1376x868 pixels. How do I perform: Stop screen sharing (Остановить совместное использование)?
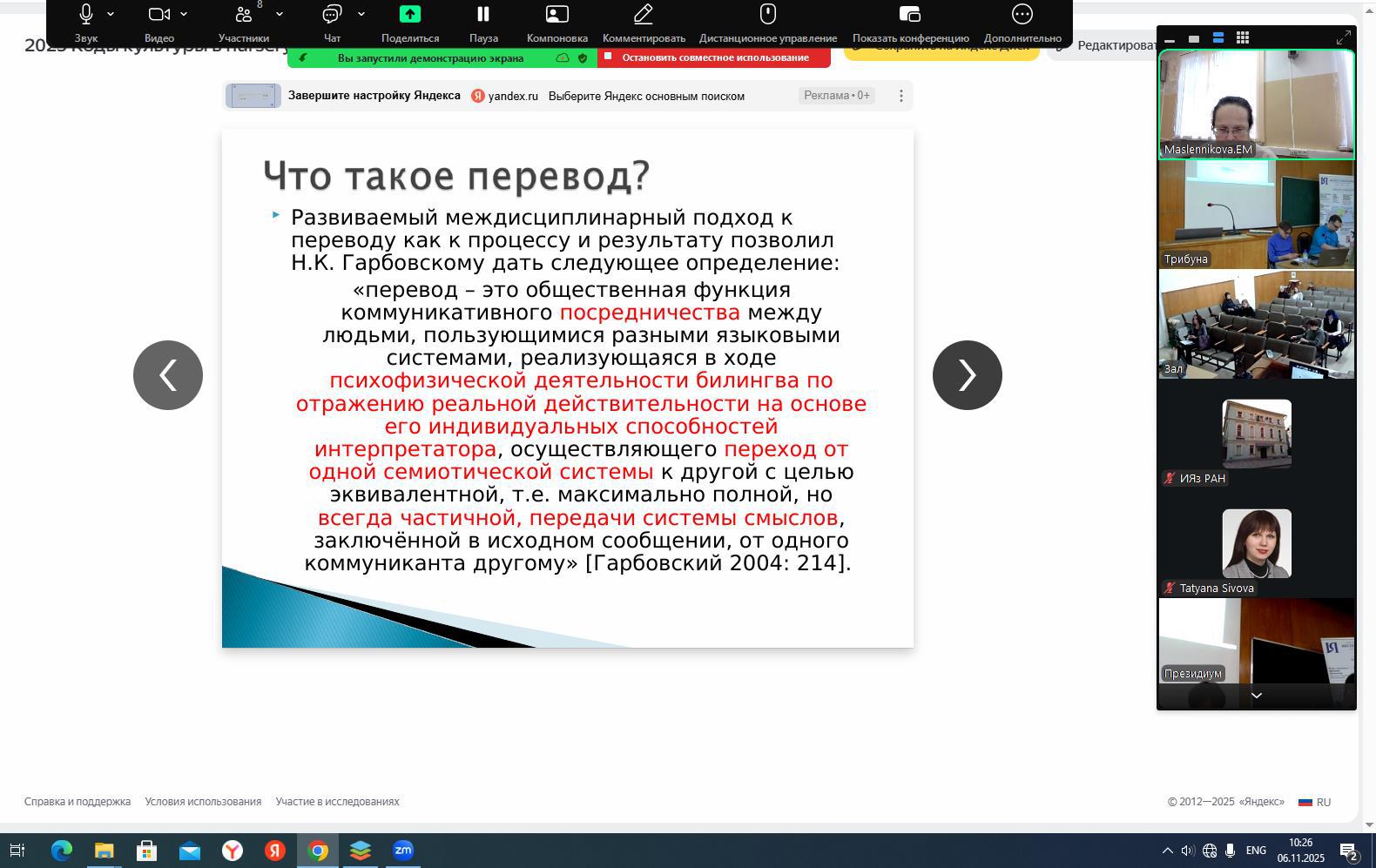click(714, 57)
